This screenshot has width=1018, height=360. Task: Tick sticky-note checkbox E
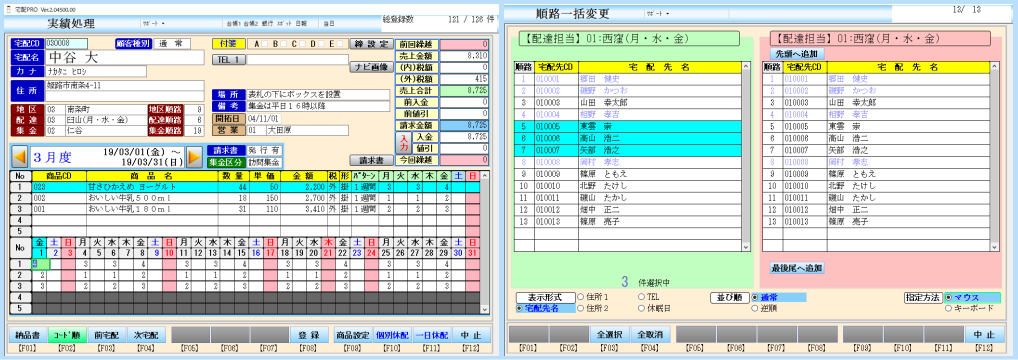pyautogui.click(x=340, y=44)
